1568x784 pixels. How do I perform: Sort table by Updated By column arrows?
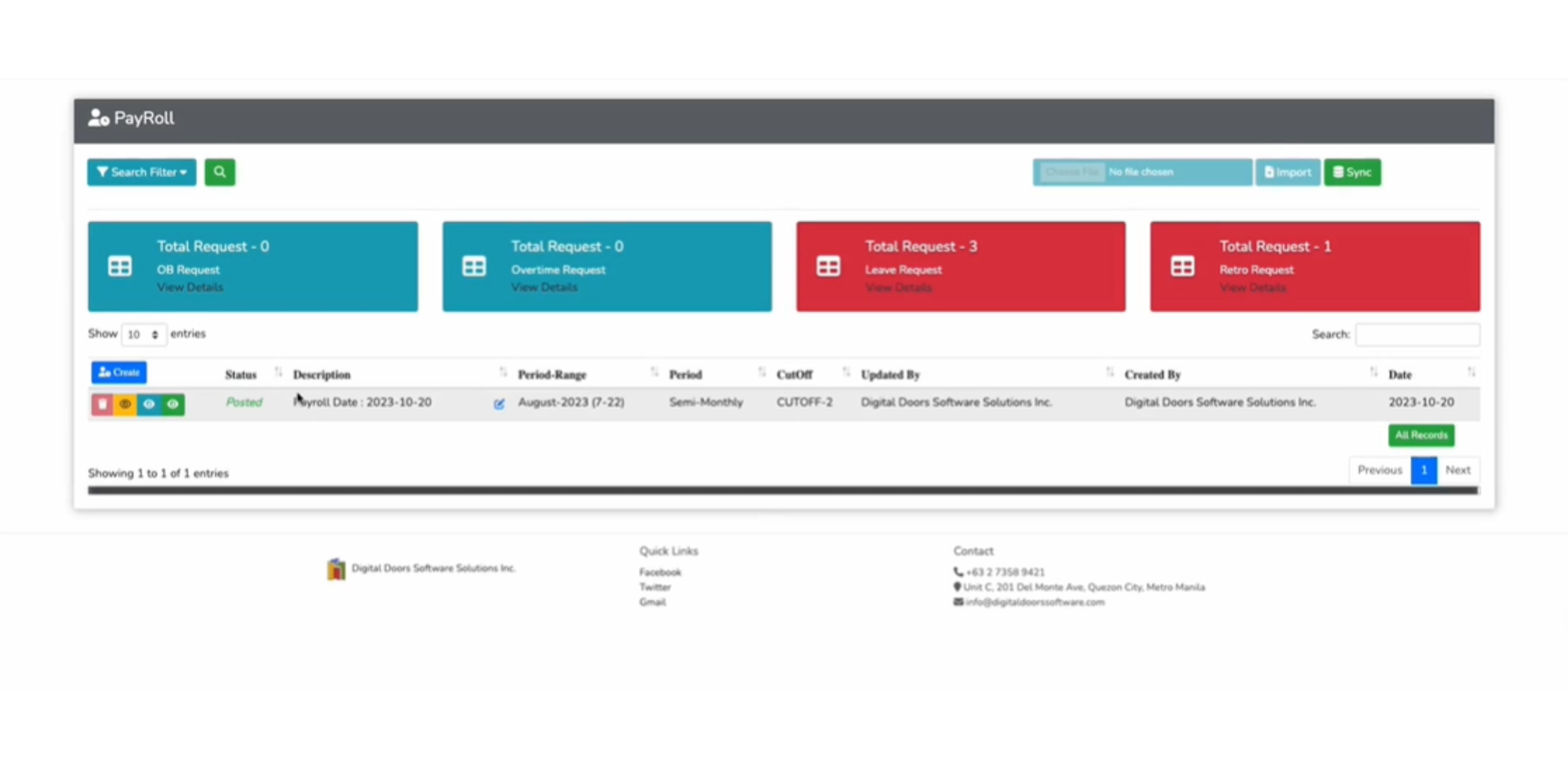tap(1110, 372)
